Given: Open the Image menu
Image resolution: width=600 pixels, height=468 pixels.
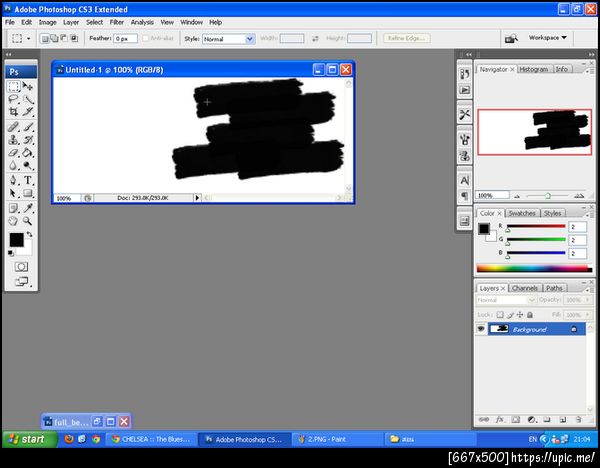Looking at the screenshot, I should 47,22.
